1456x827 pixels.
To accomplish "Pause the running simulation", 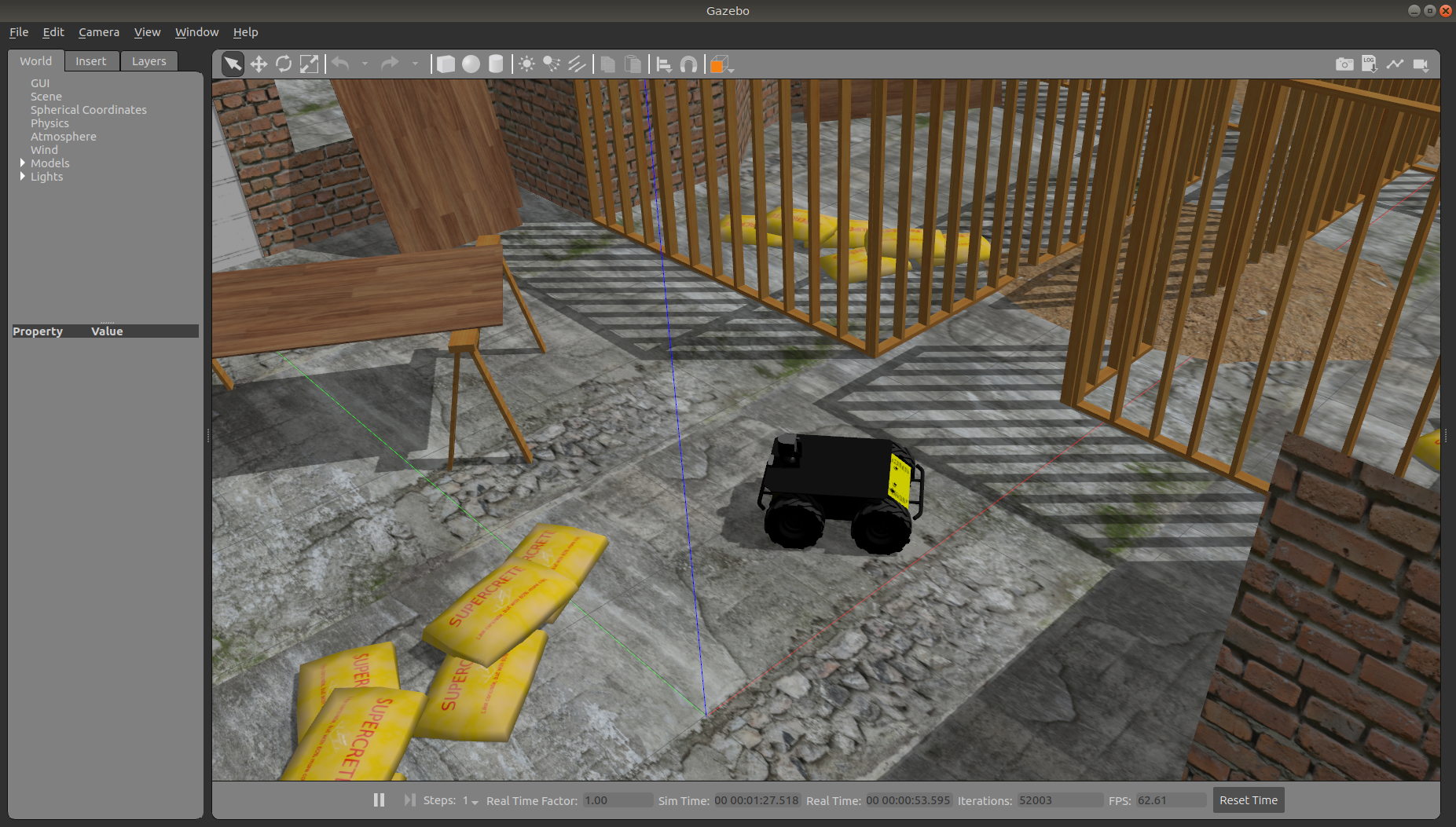I will pyautogui.click(x=379, y=800).
